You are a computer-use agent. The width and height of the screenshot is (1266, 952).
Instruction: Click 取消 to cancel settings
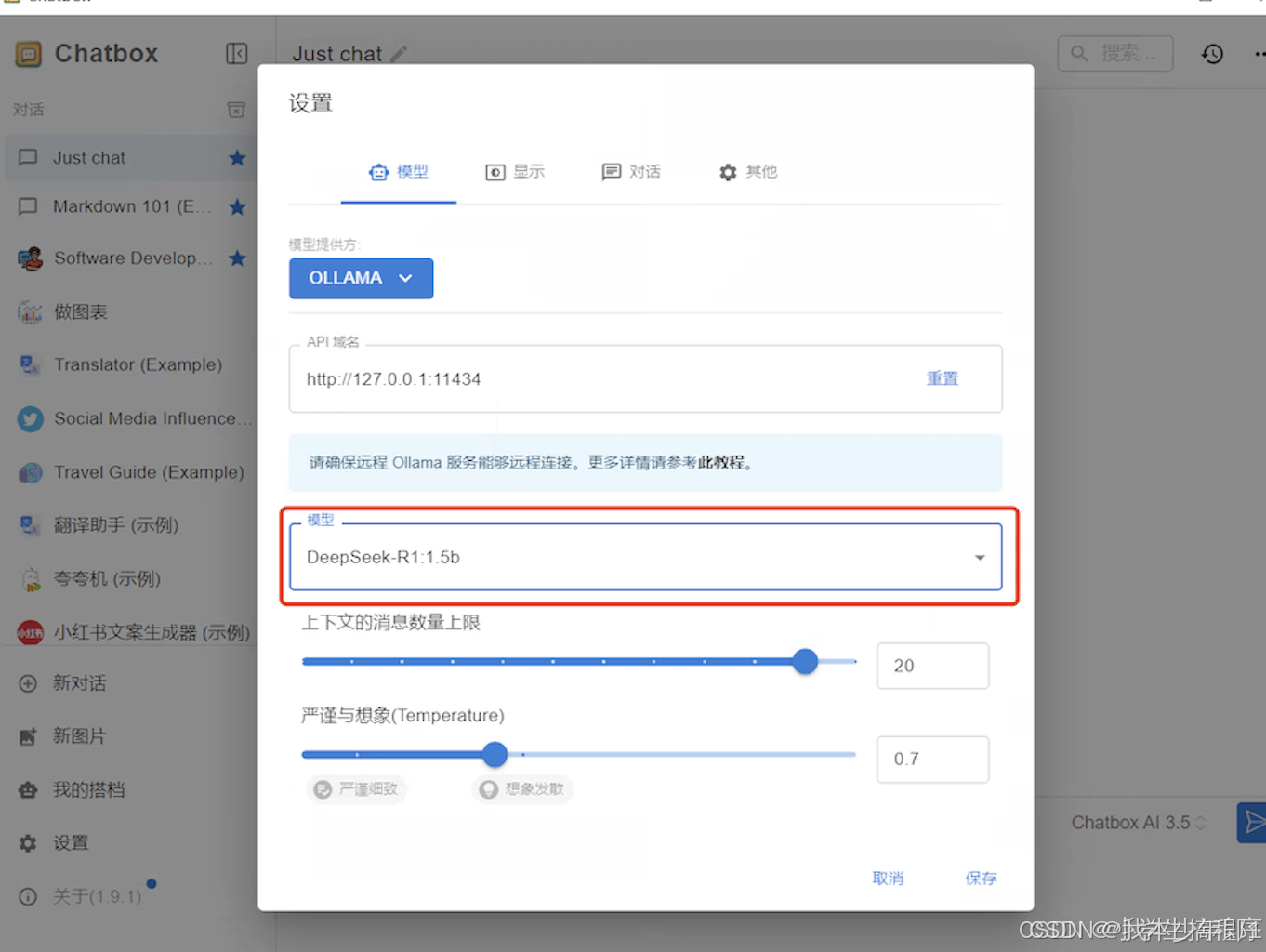tap(888, 879)
